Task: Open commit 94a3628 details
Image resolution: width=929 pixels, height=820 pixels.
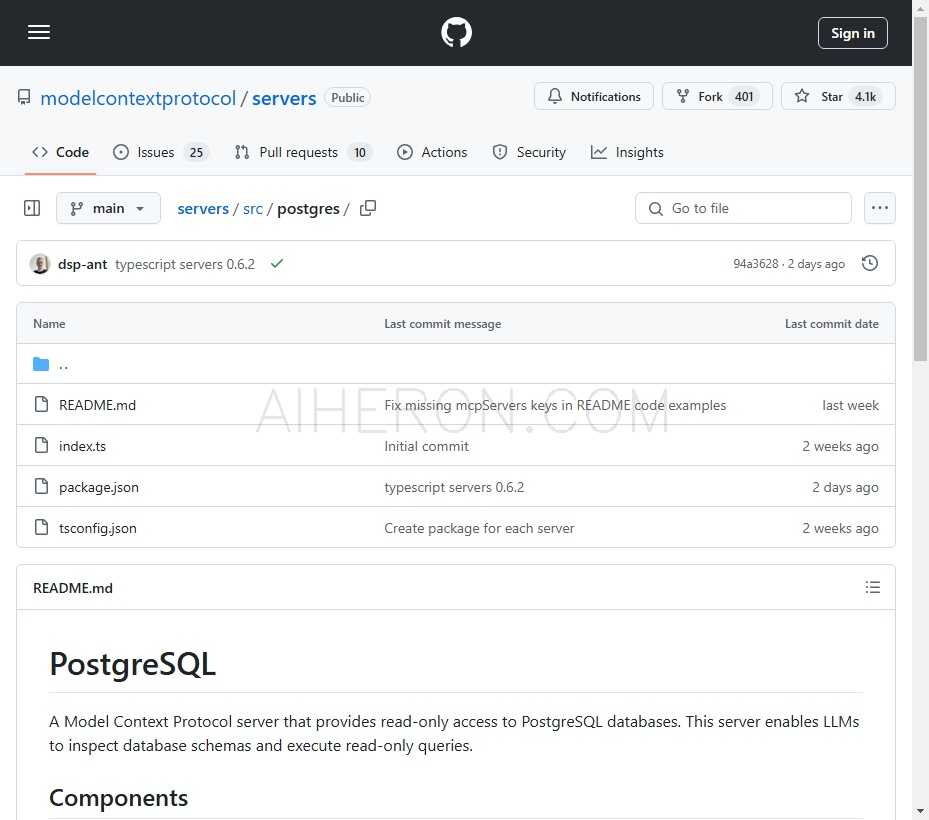Action: [756, 263]
